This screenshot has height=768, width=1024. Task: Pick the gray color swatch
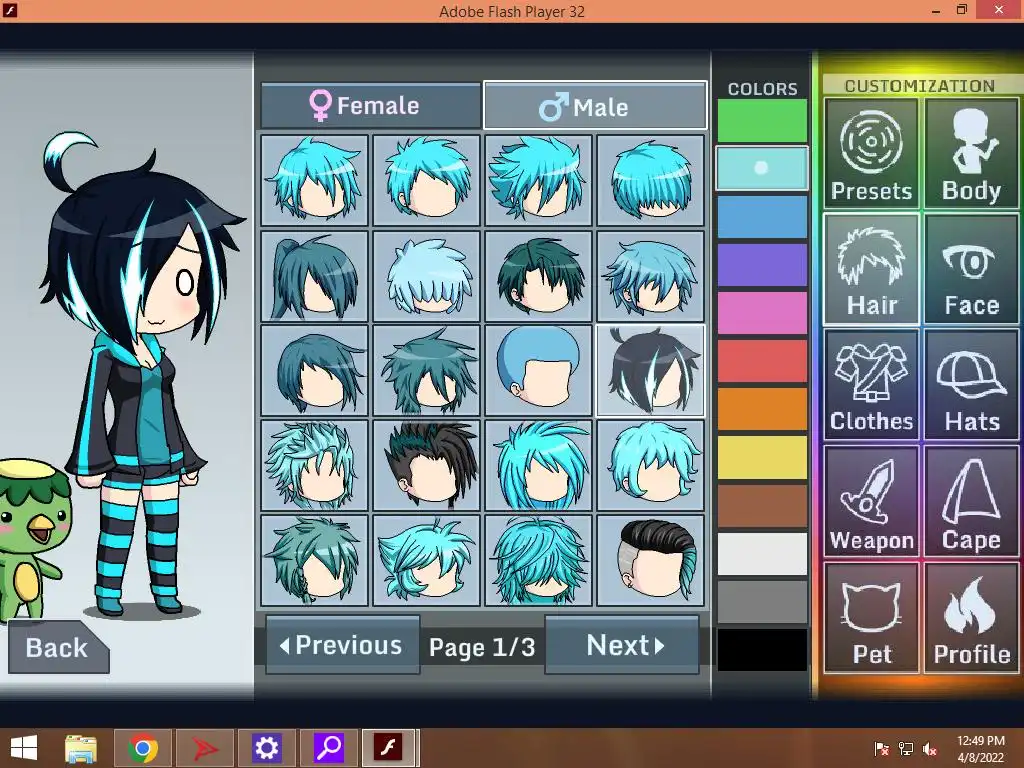click(762, 602)
